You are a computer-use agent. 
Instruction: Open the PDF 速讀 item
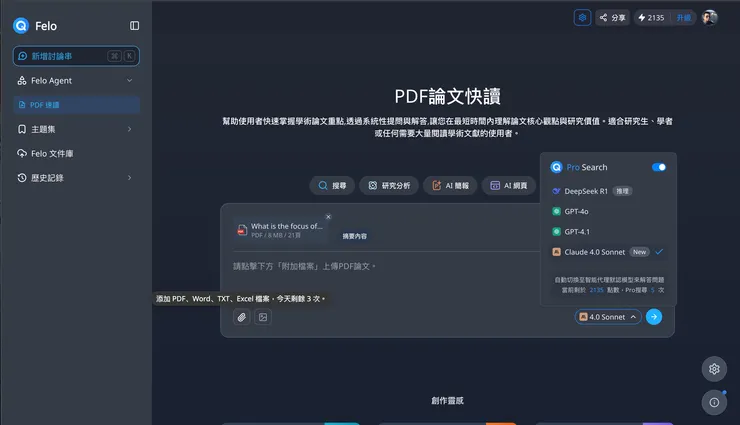(76, 105)
